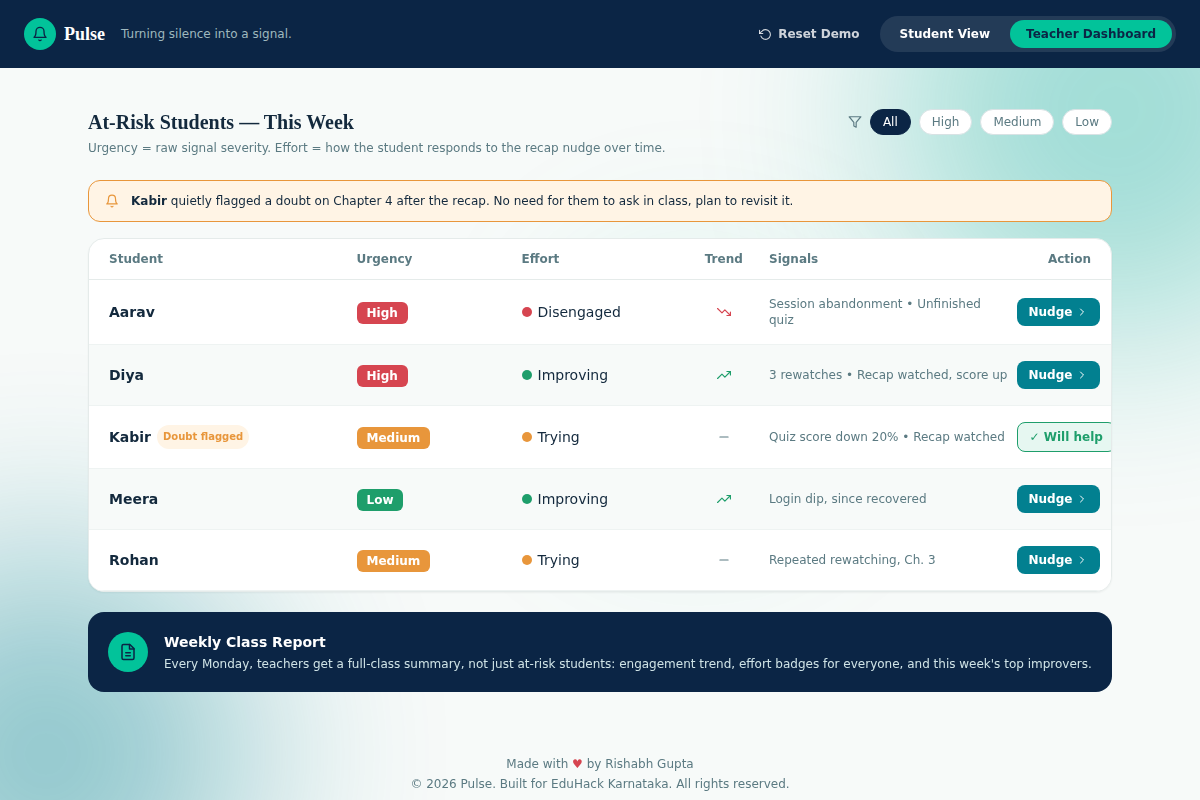Click the At-Risk Students heading
The image size is (1200, 800).
tap(221, 122)
